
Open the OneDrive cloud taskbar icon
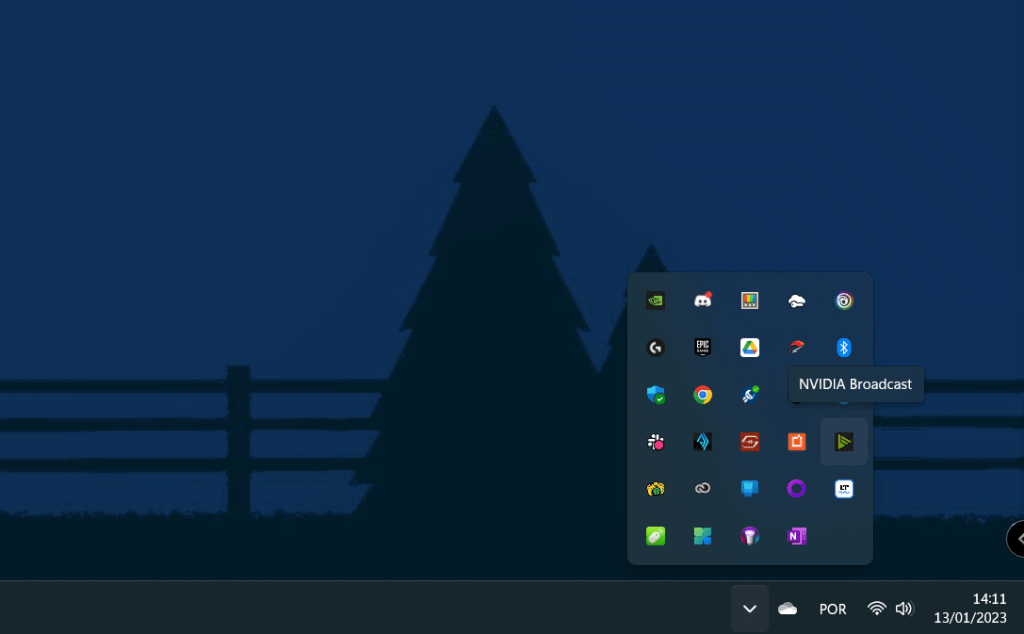(788, 608)
